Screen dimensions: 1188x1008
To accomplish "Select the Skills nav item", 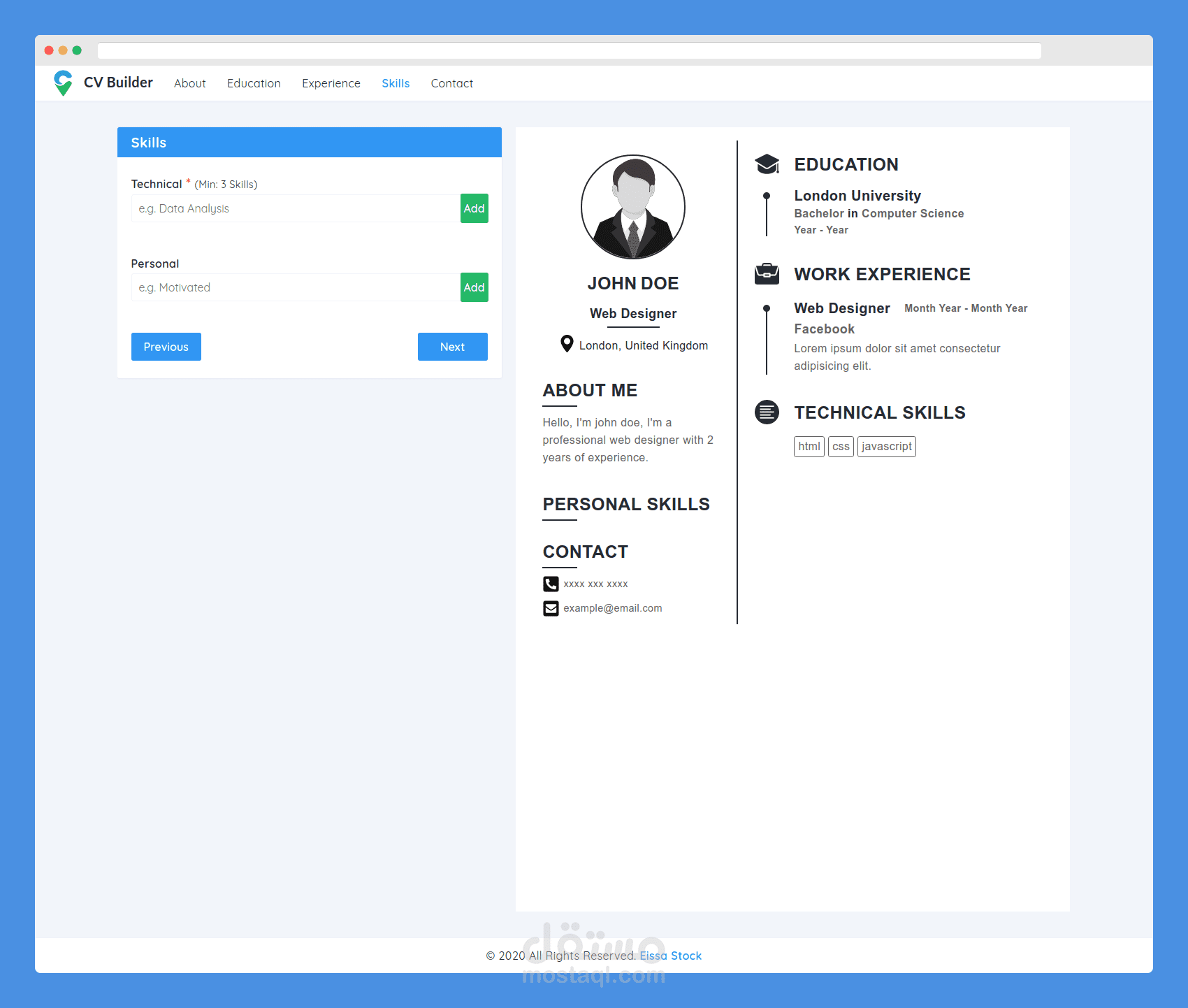I will tap(396, 83).
